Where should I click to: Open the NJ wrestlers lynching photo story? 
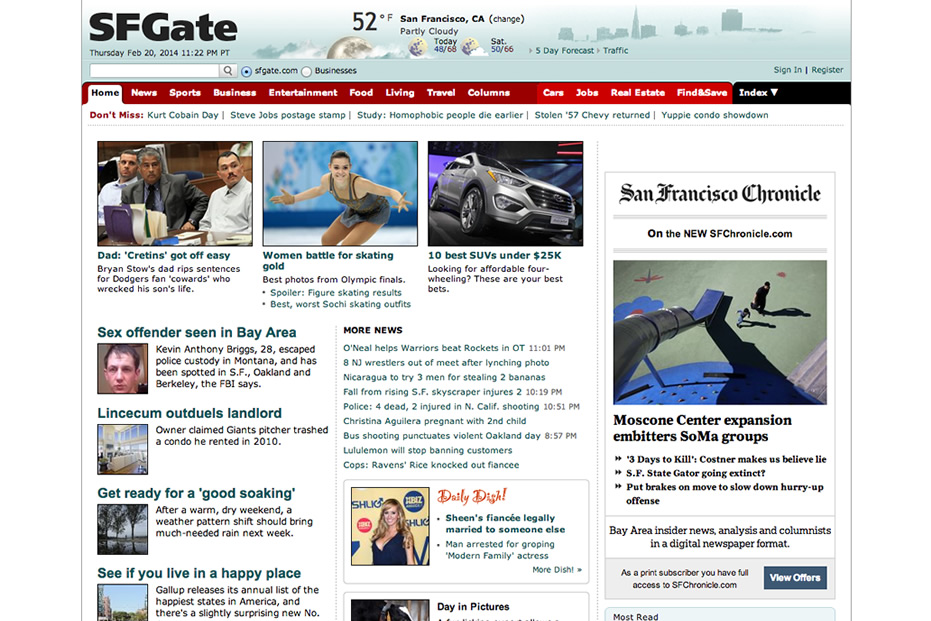point(446,363)
